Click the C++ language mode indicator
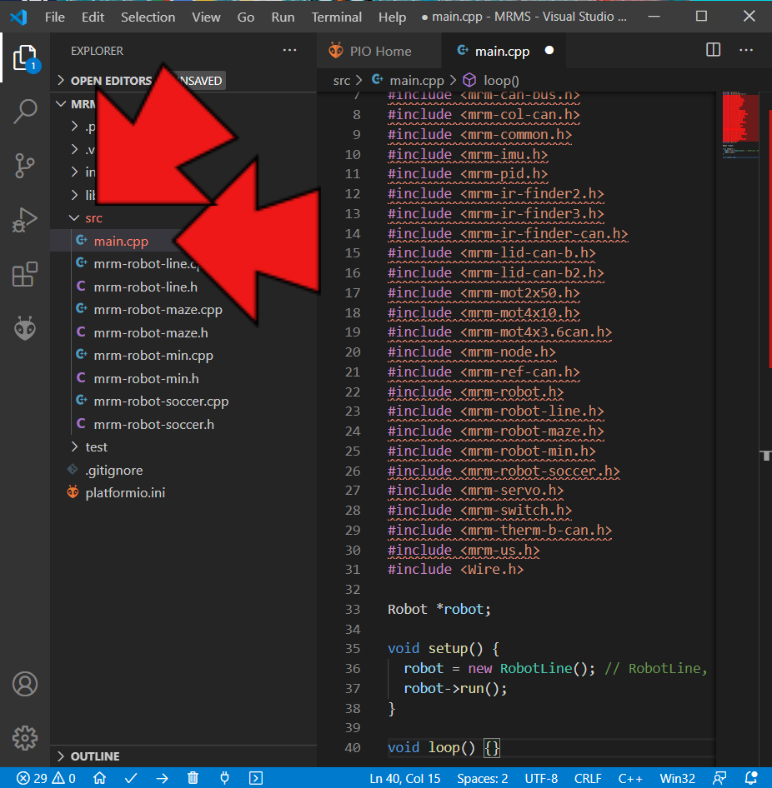772x788 pixels. (x=630, y=778)
